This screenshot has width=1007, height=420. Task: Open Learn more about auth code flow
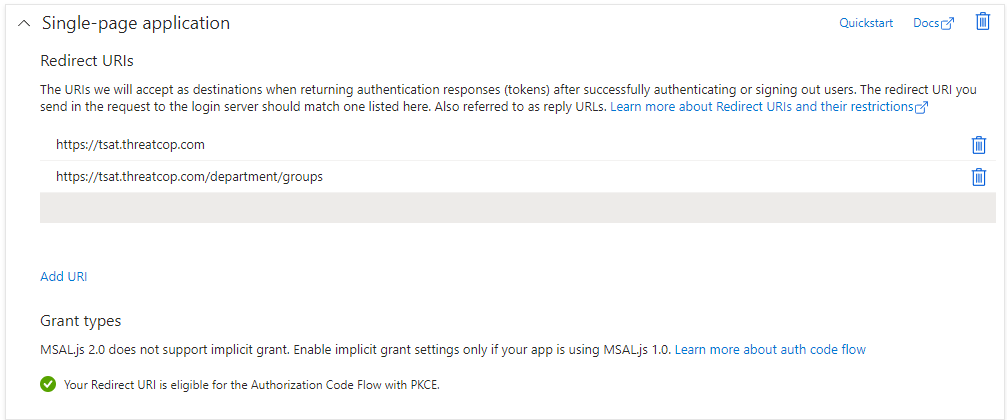770,349
